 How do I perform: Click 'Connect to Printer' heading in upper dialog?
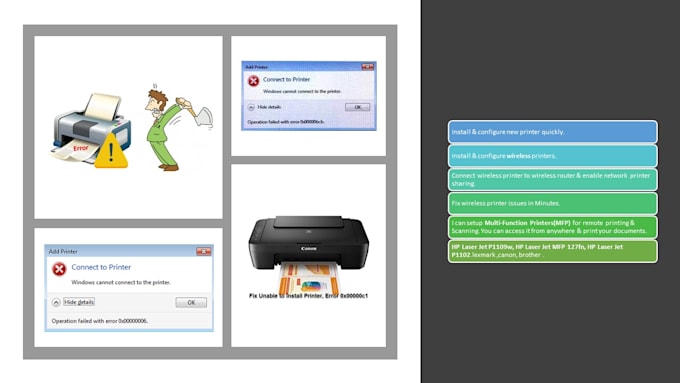click(x=286, y=79)
